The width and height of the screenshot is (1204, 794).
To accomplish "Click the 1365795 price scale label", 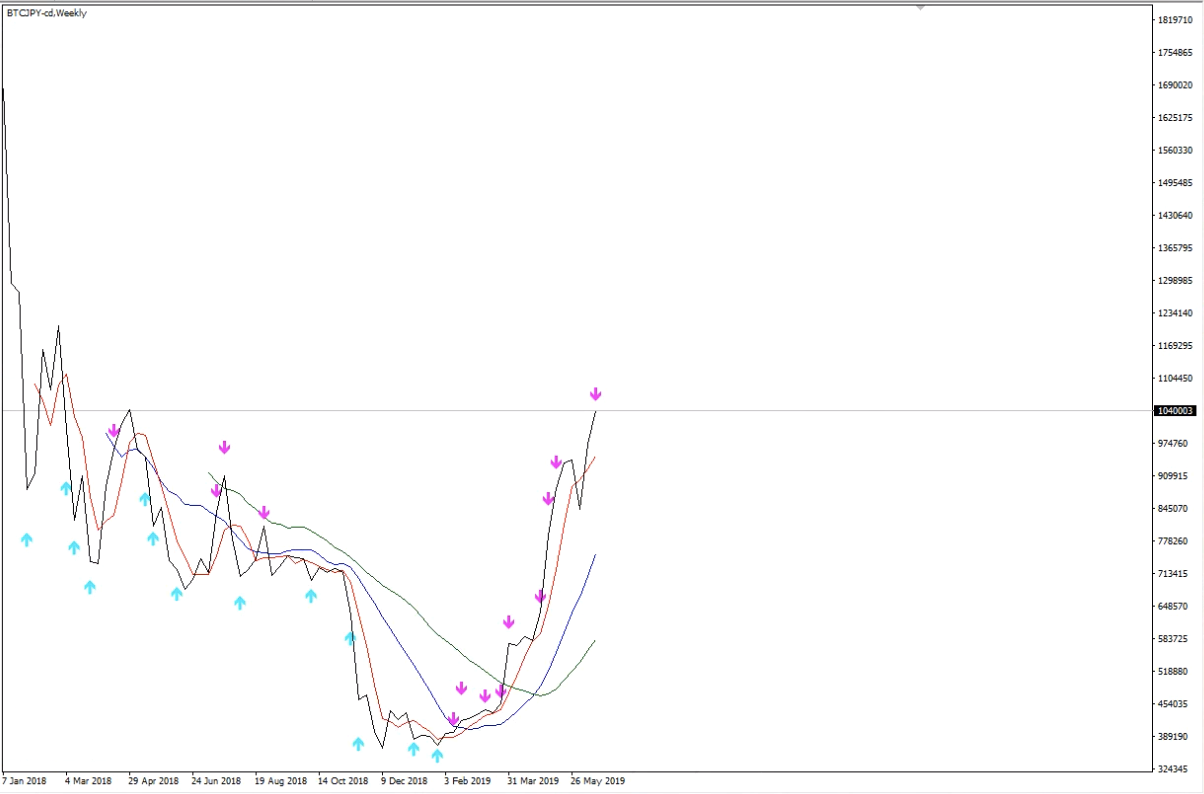I will point(1173,248).
